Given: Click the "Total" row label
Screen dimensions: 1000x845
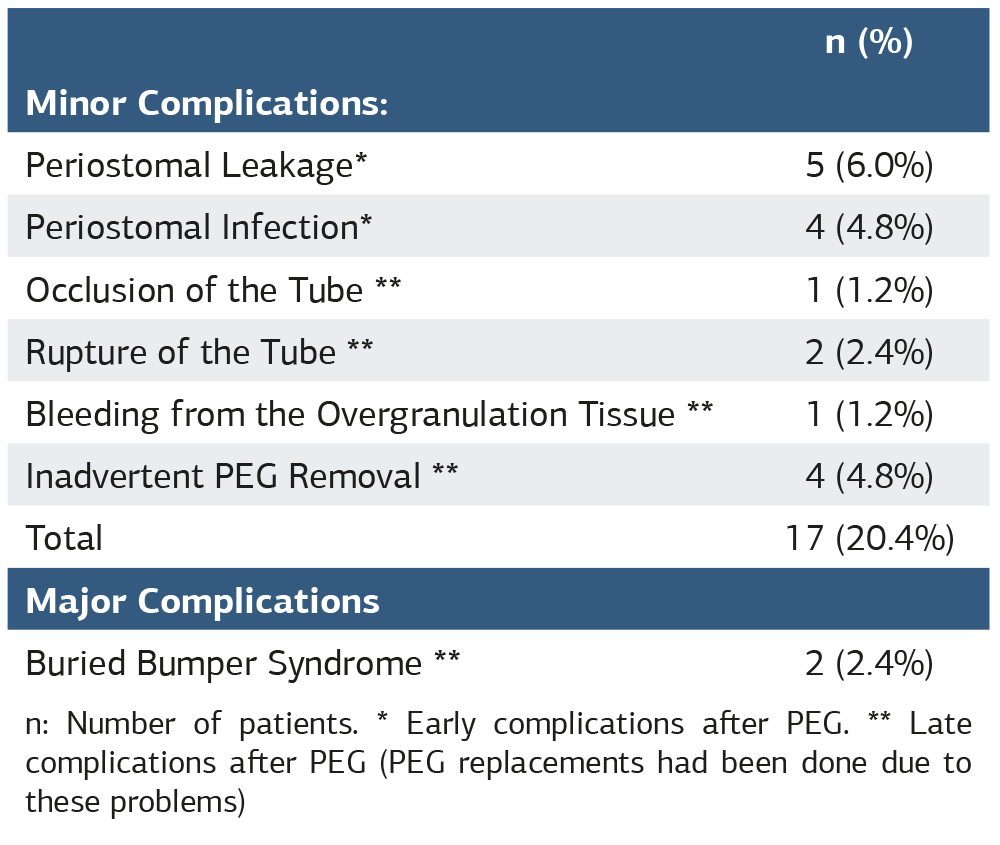Looking at the screenshot, I should point(64,538).
